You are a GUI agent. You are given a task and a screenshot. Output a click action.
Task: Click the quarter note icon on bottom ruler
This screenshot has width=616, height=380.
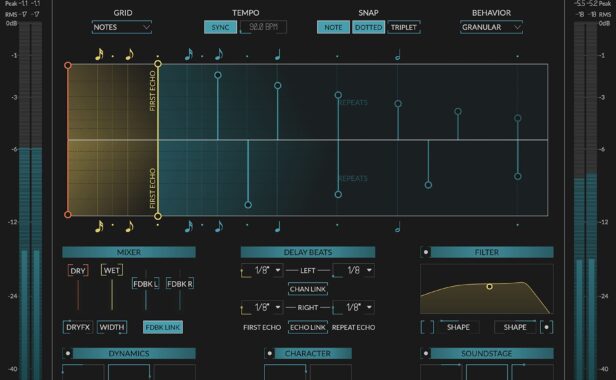[277, 227]
